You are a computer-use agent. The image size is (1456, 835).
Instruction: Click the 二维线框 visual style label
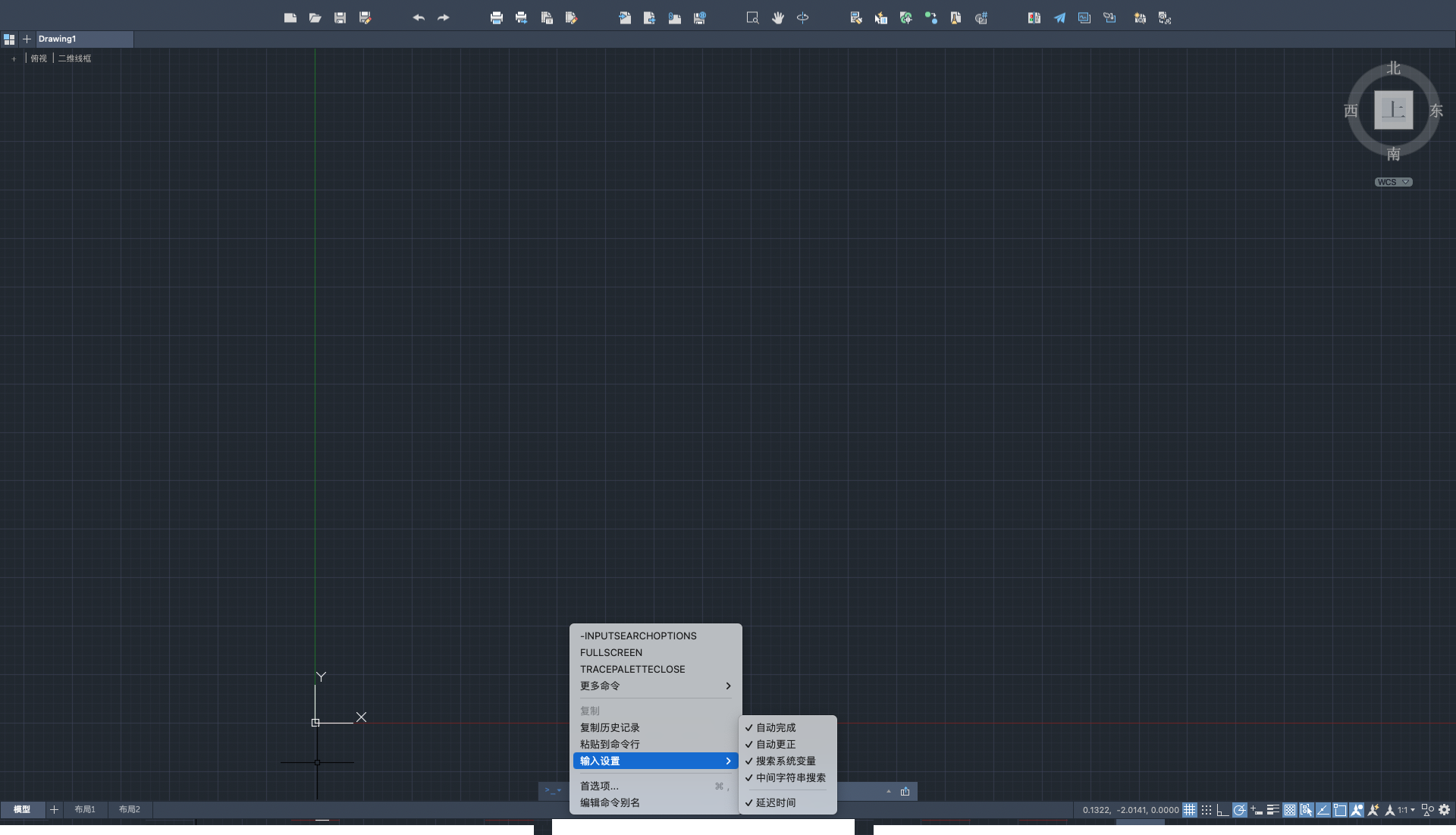[74, 58]
